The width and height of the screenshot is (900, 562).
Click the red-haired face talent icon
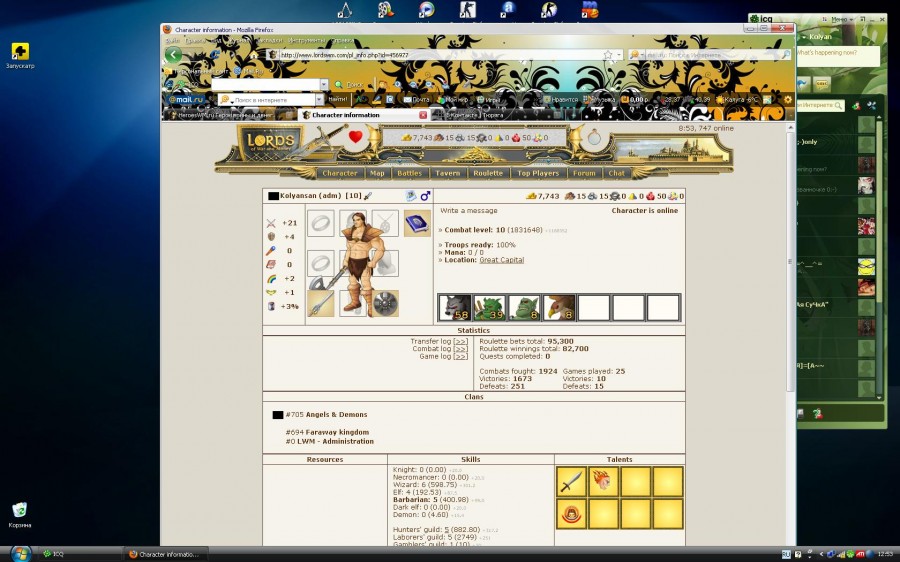(x=572, y=513)
